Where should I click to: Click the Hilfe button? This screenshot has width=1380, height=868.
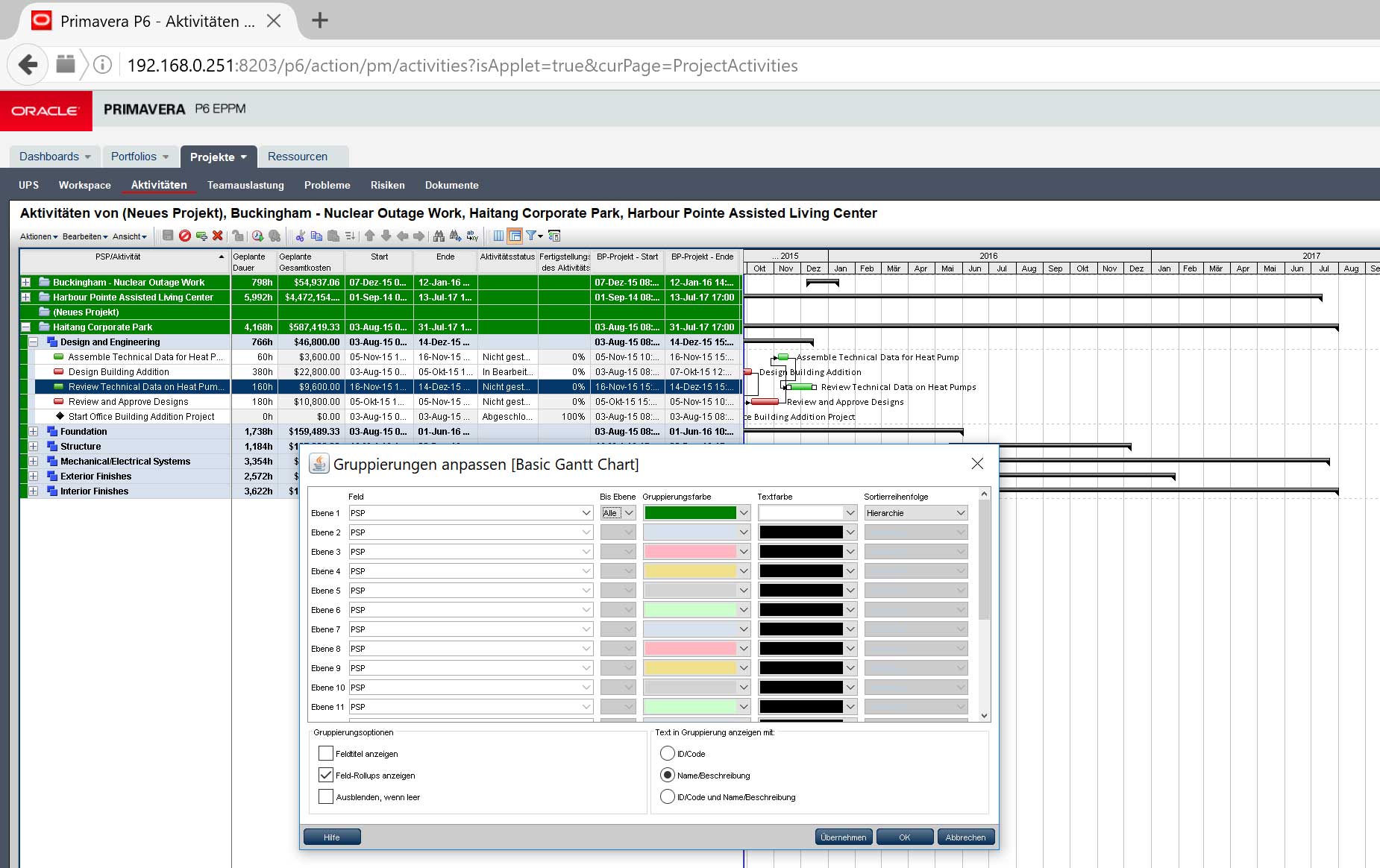point(332,837)
